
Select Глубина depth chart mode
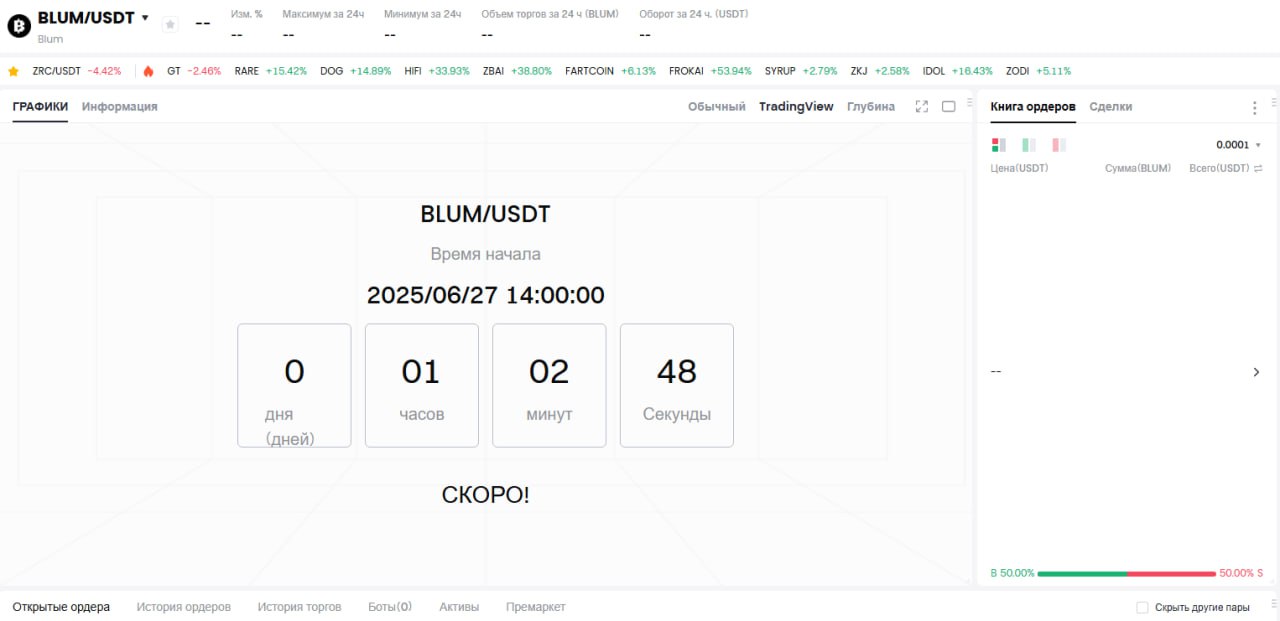pos(871,106)
